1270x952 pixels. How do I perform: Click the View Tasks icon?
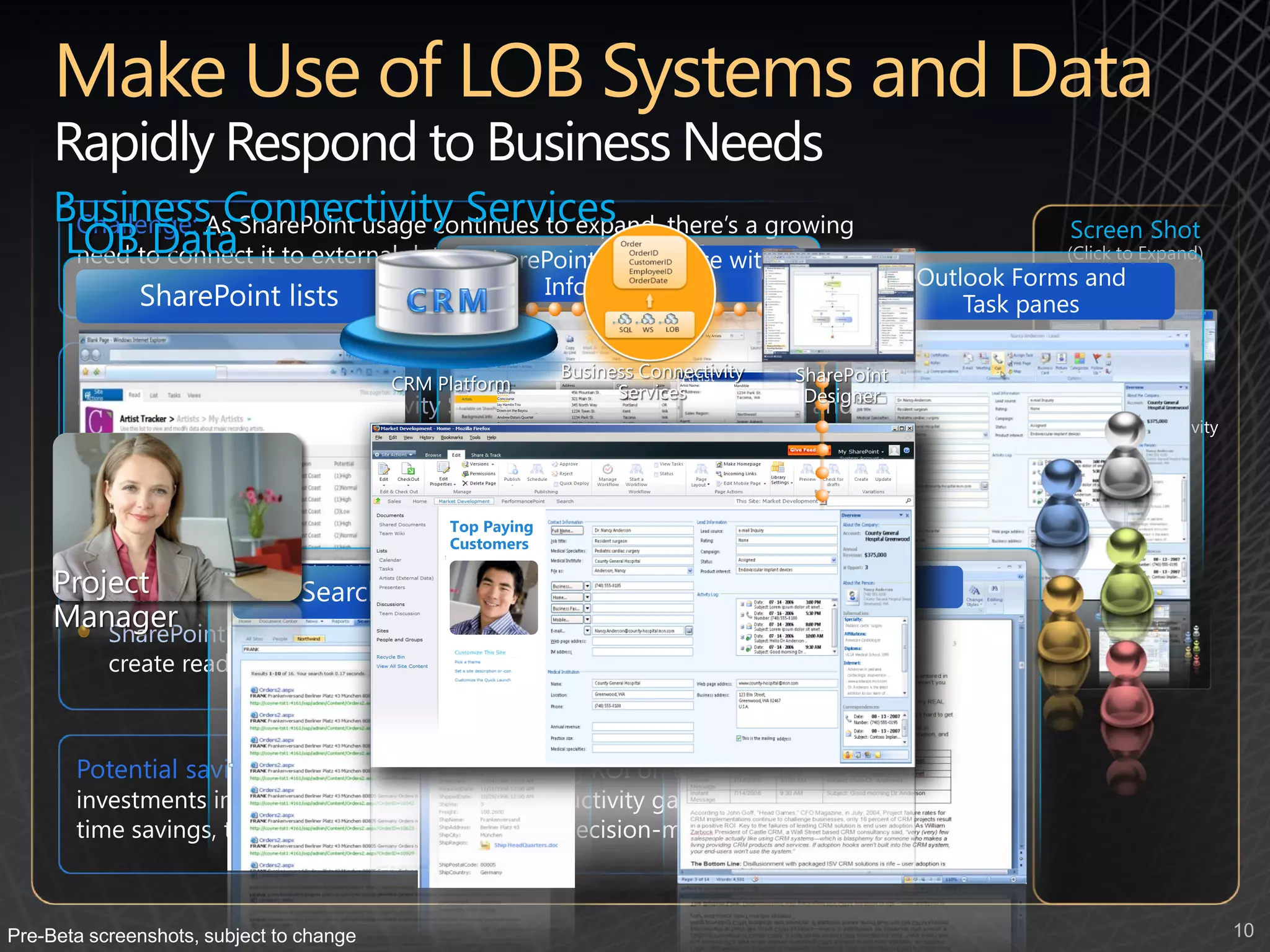point(656,464)
